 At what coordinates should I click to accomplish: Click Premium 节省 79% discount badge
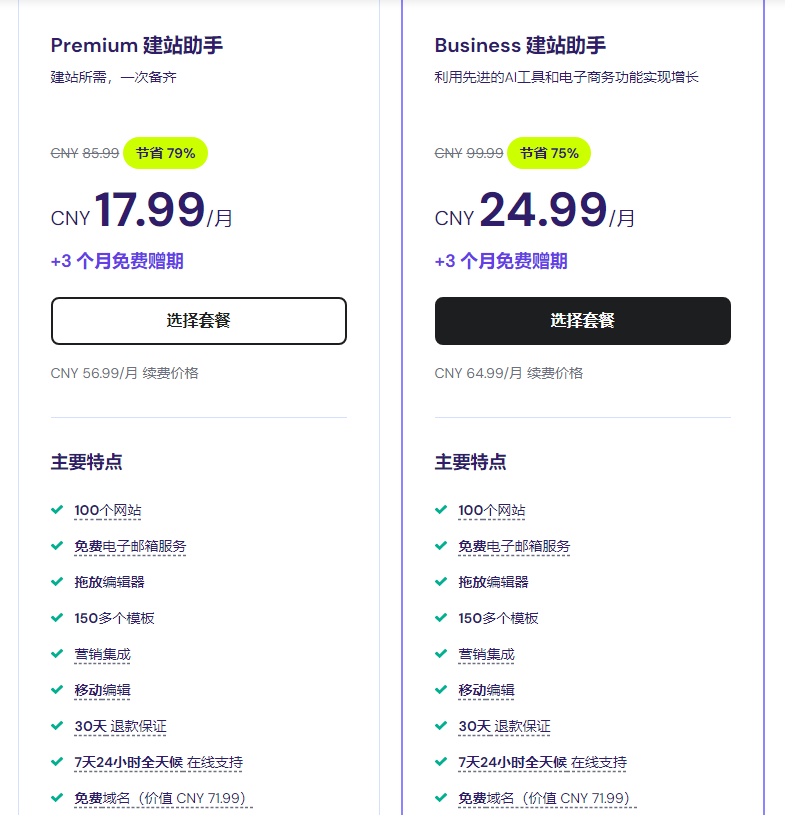(x=165, y=153)
